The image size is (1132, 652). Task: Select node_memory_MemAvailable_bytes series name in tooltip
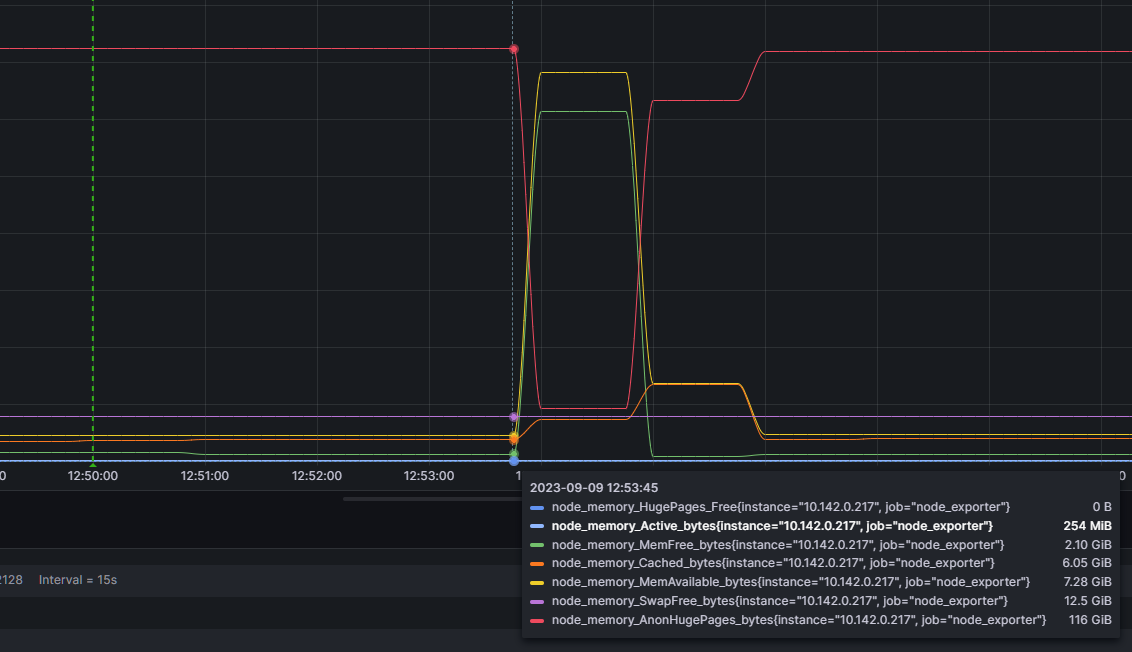(x=791, y=581)
